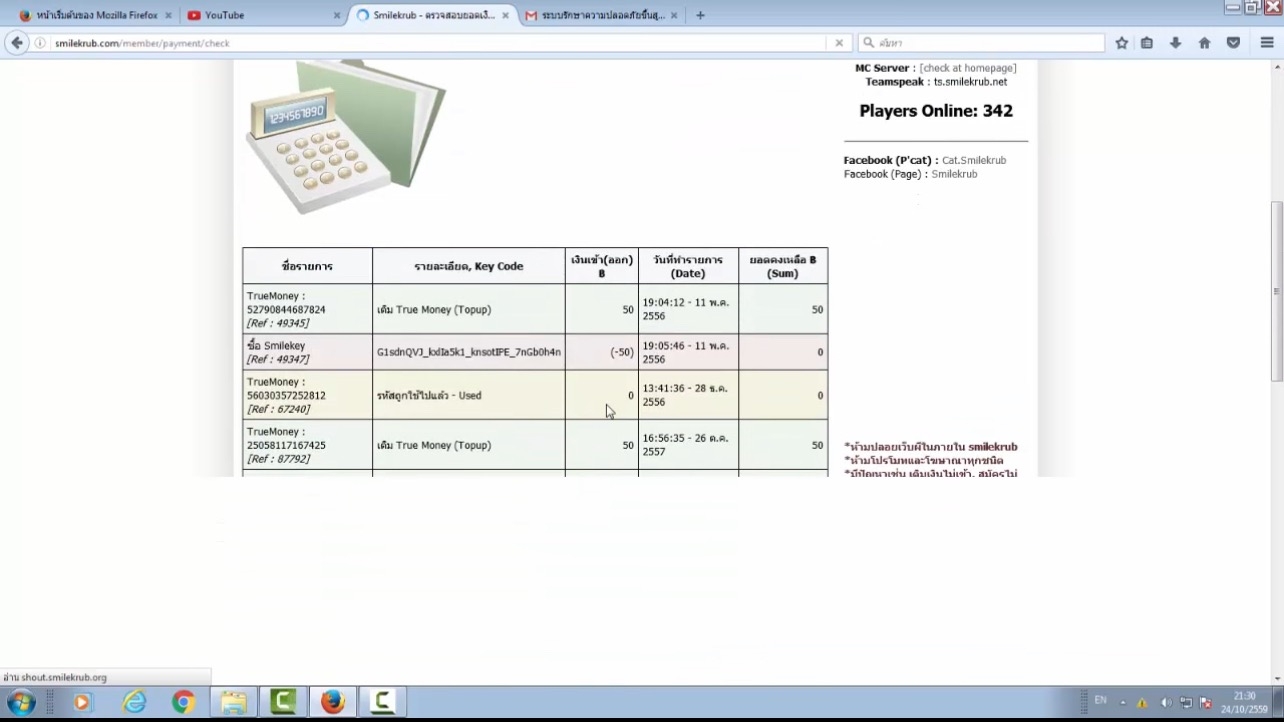Image resolution: width=1284 pixels, height=722 pixels.
Task: Click the page vertical scrollbar thumb
Action: tap(1275, 290)
